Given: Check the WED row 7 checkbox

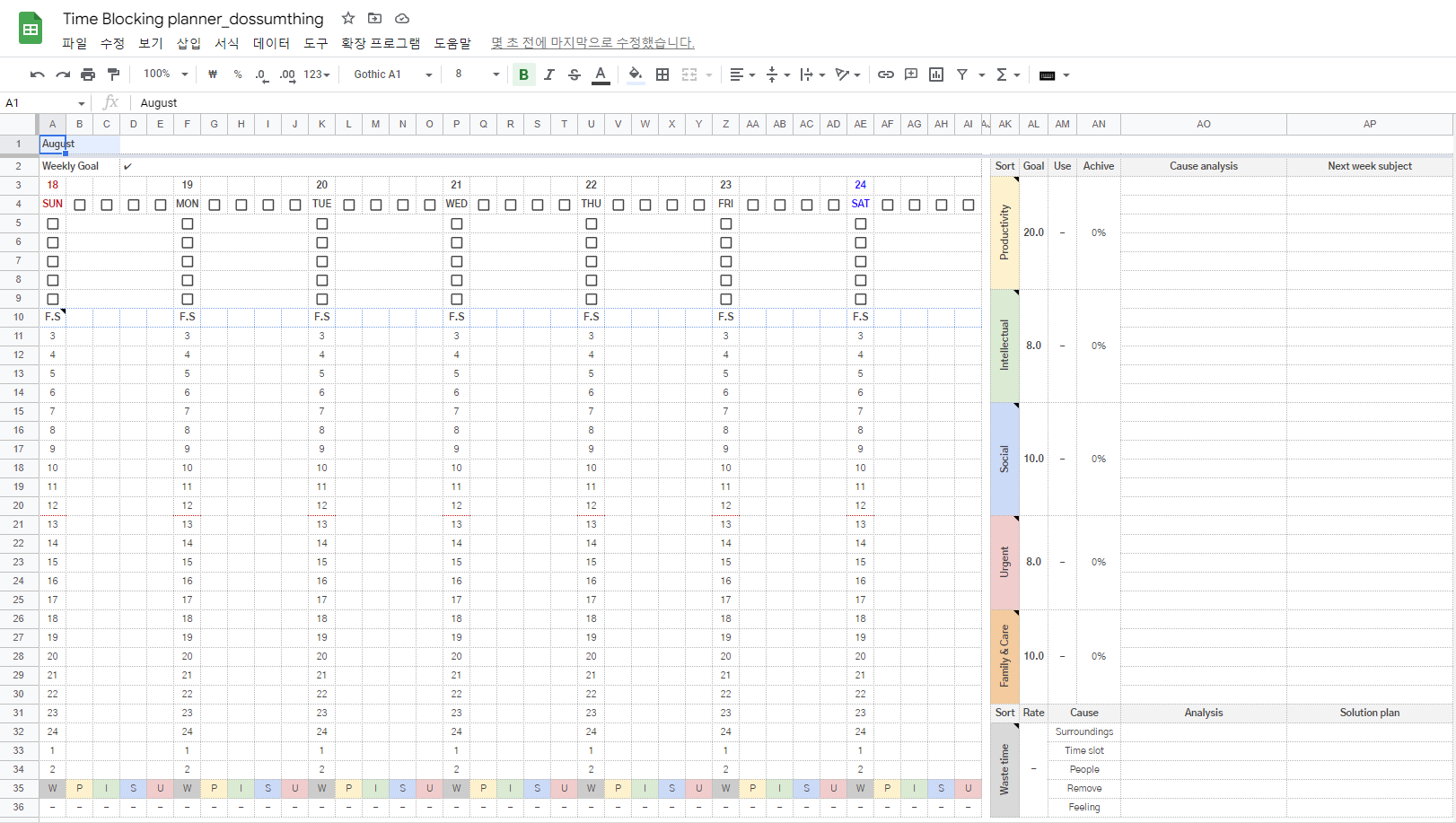Looking at the screenshot, I should click(457, 261).
